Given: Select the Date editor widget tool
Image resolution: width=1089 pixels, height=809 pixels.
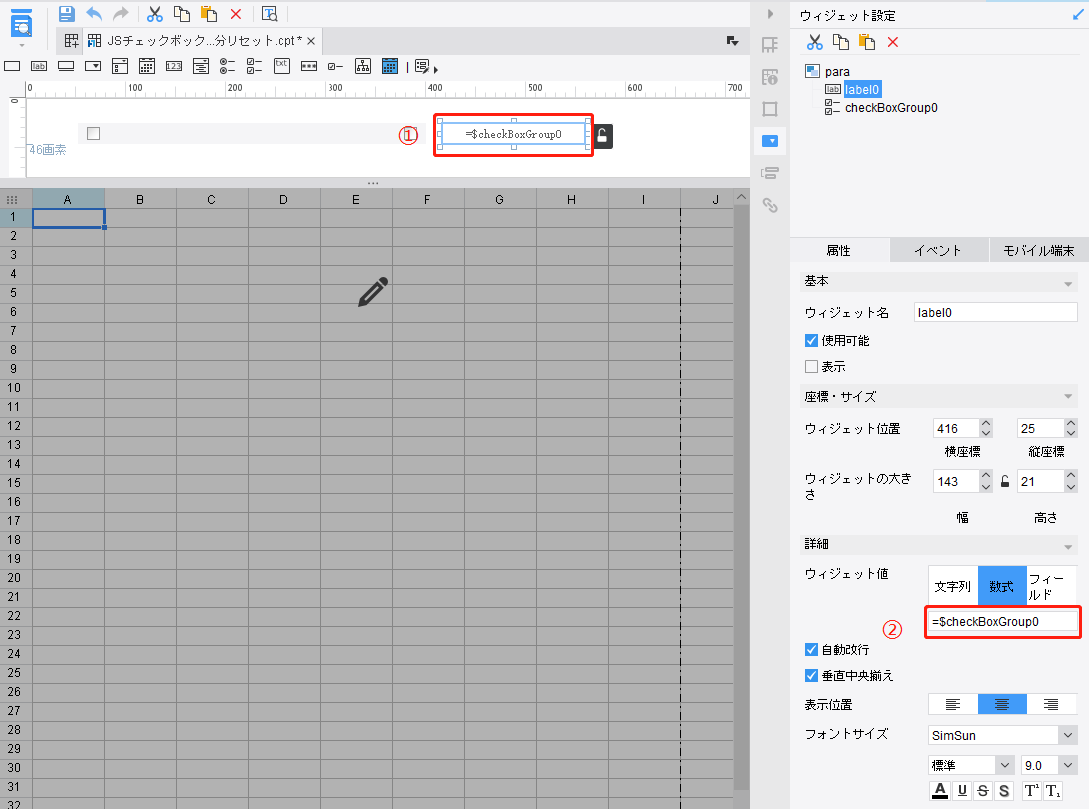Looking at the screenshot, I should point(148,66).
